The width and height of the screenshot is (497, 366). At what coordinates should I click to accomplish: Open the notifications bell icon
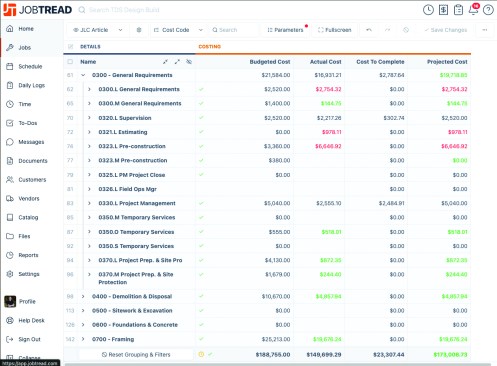tap(474, 10)
